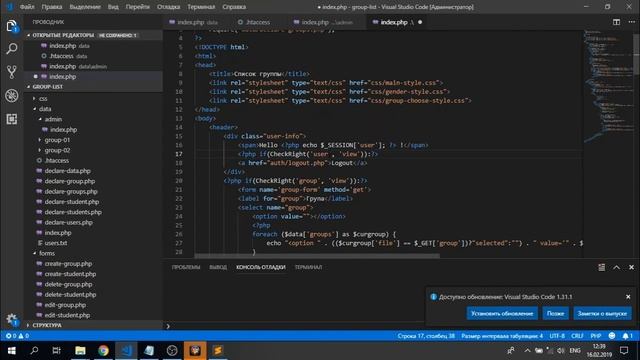The width and height of the screenshot is (640, 360).
Task: Dismiss the update notification
Action: click(628, 297)
